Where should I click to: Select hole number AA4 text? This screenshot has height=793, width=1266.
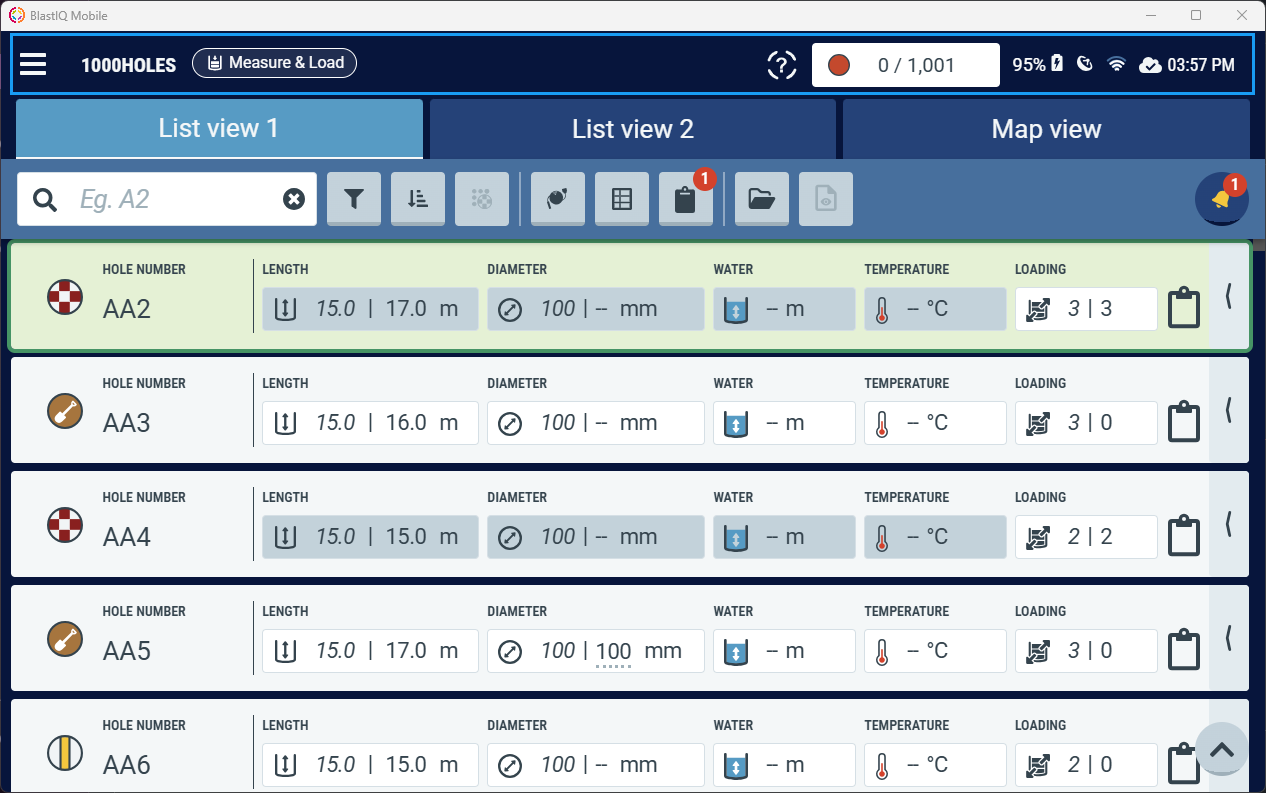tap(127, 537)
